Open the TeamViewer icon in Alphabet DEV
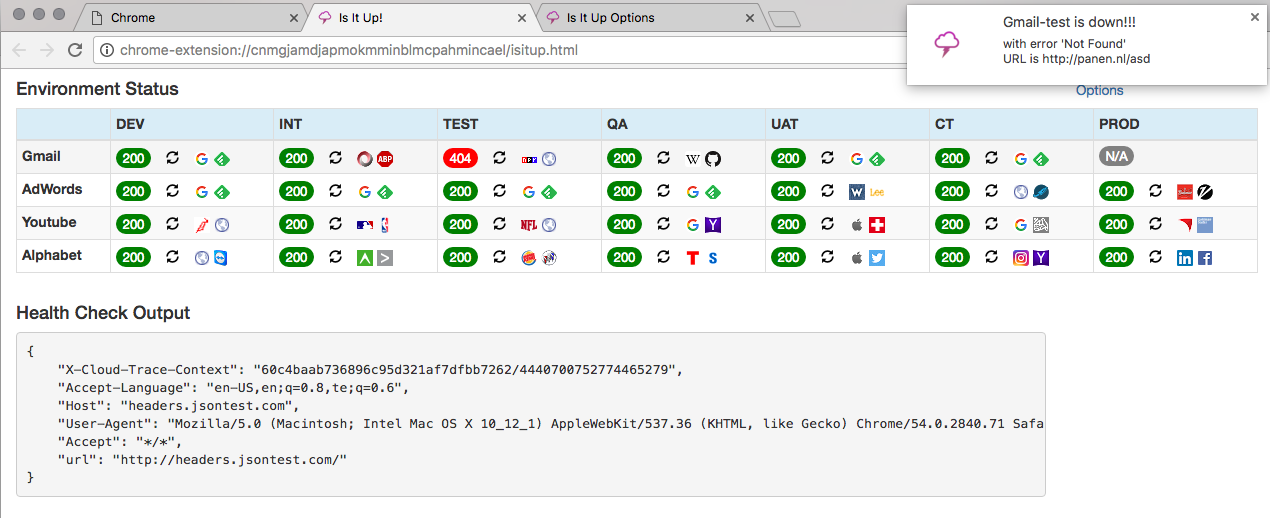The image size is (1270, 518). (220, 258)
